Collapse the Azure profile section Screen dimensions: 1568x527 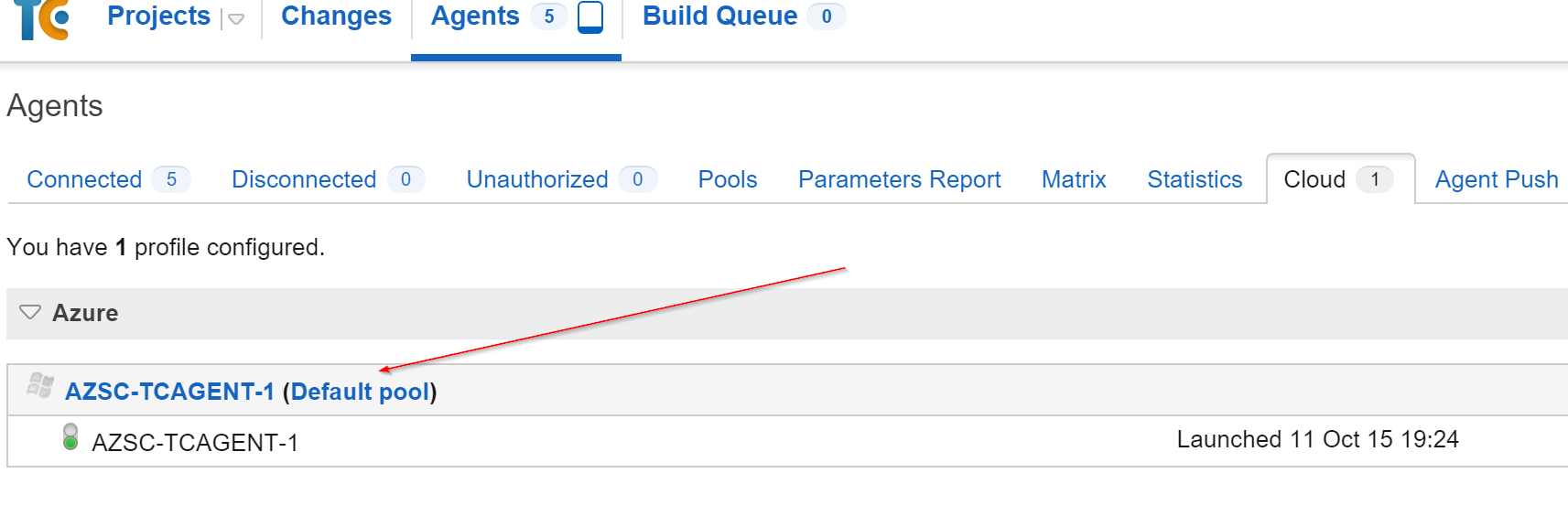click(x=30, y=313)
